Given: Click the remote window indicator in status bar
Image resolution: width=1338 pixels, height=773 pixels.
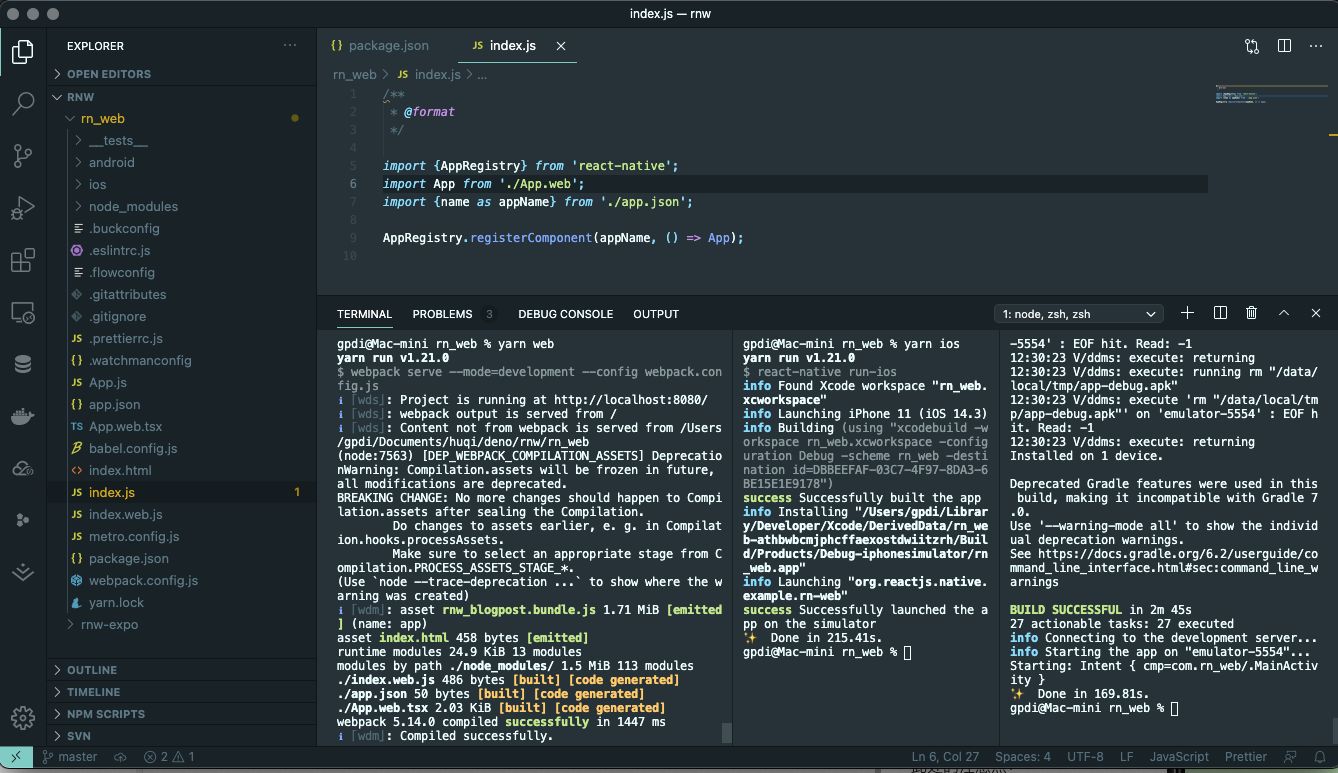Looking at the screenshot, I should [16, 757].
